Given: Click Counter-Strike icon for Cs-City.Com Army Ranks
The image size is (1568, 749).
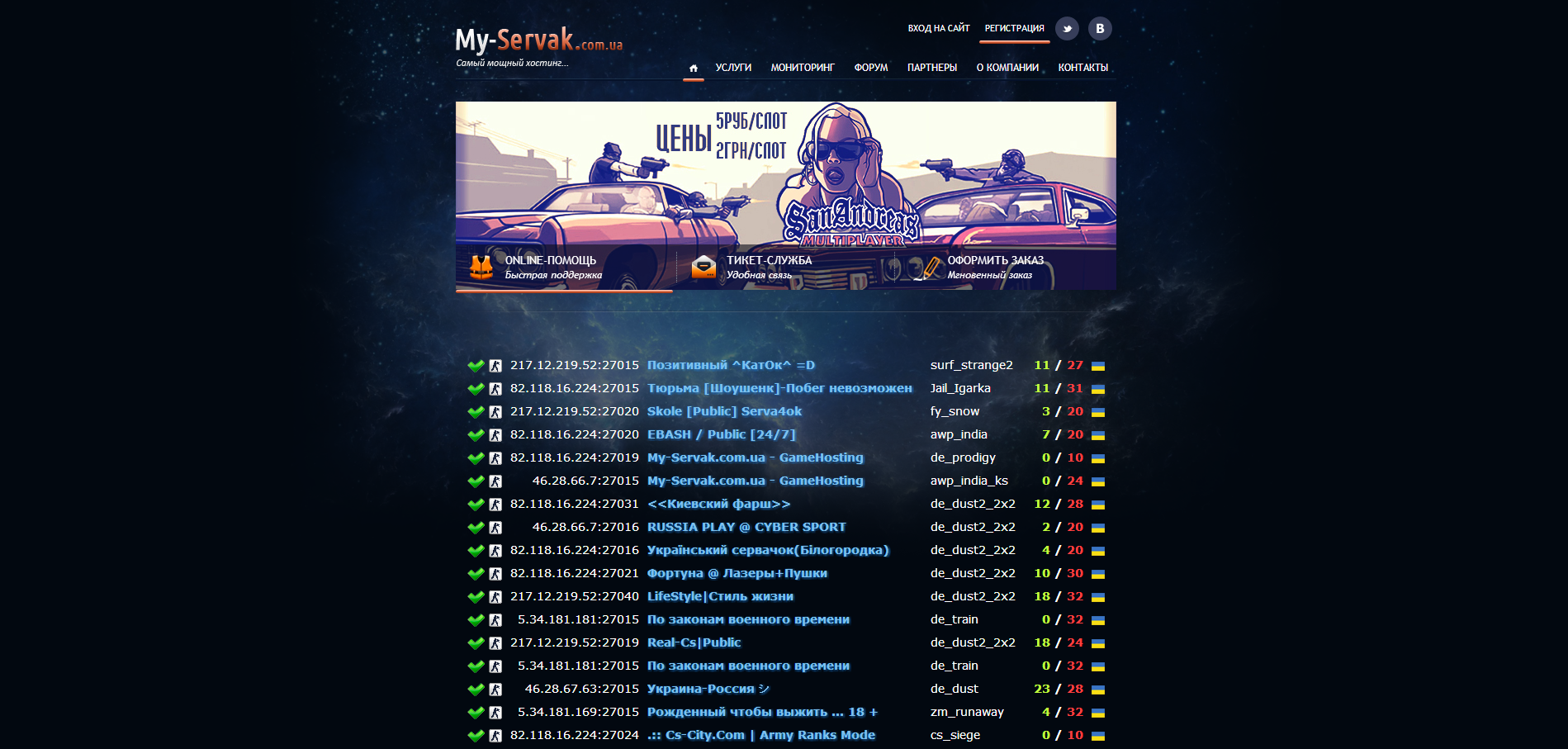Looking at the screenshot, I should pos(495,736).
